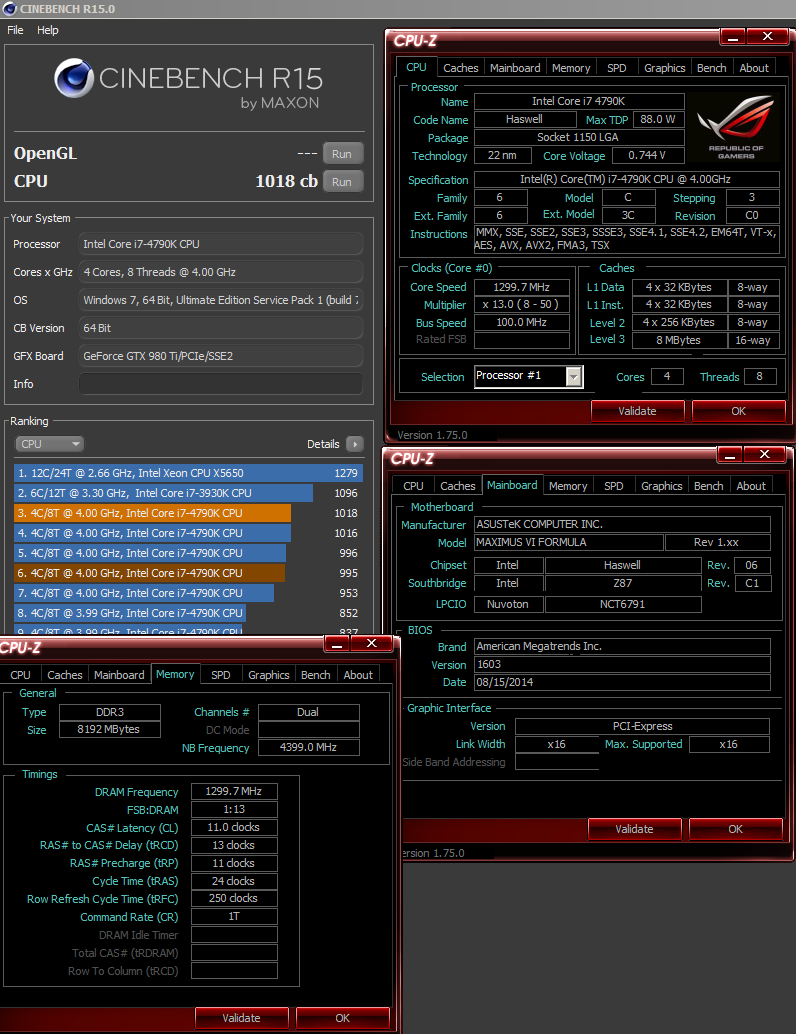Open the CPU ranking dropdown
796x1034 pixels.
pyautogui.click(x=49, y=444)
